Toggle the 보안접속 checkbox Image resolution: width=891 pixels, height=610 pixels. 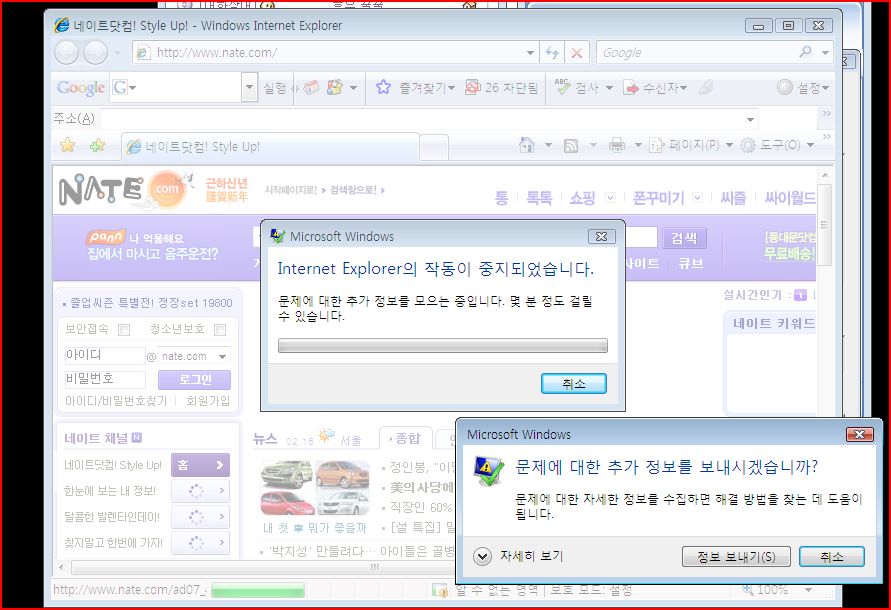[x=124, y=330]
